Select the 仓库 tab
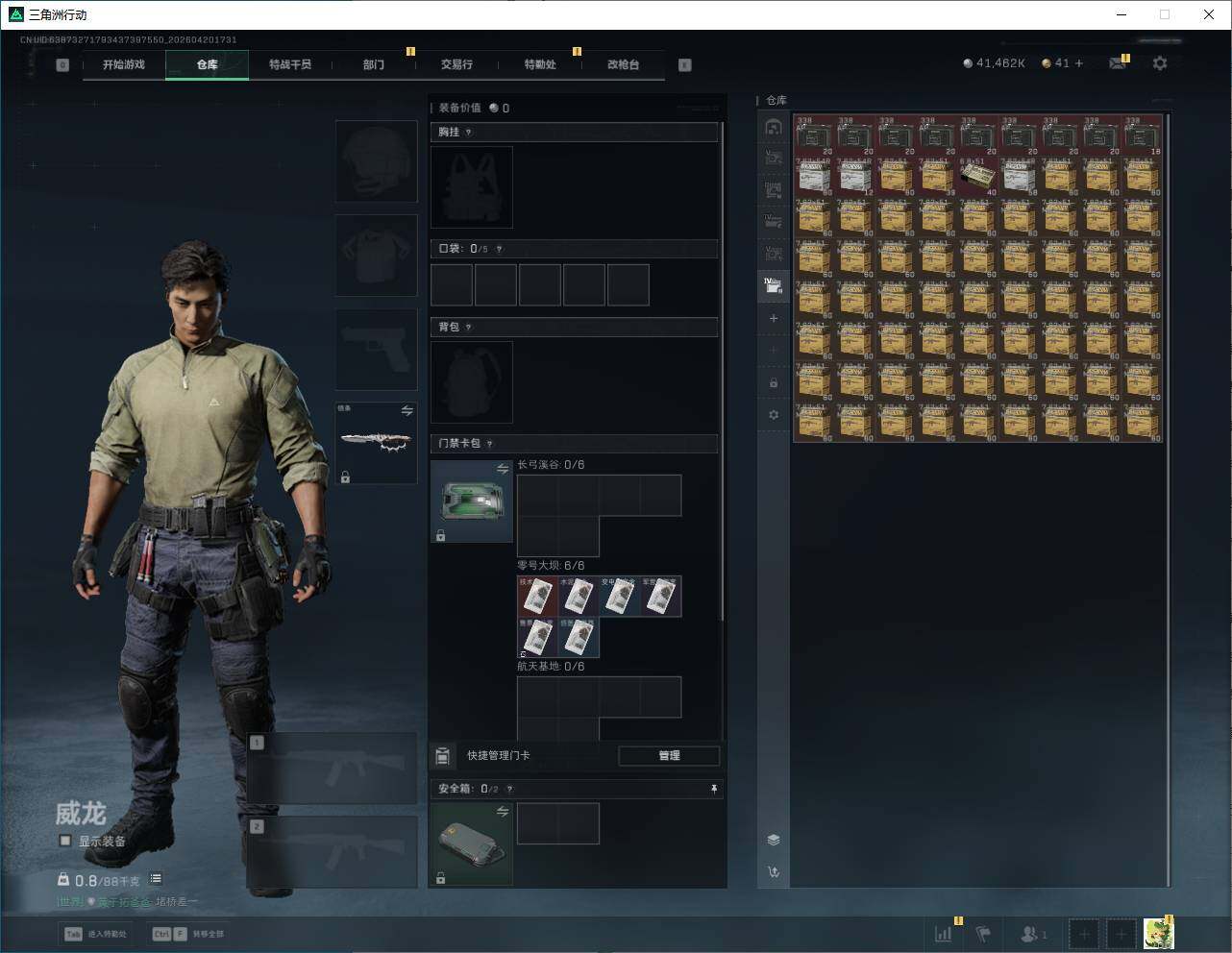1232x953 pixels. 208,64
